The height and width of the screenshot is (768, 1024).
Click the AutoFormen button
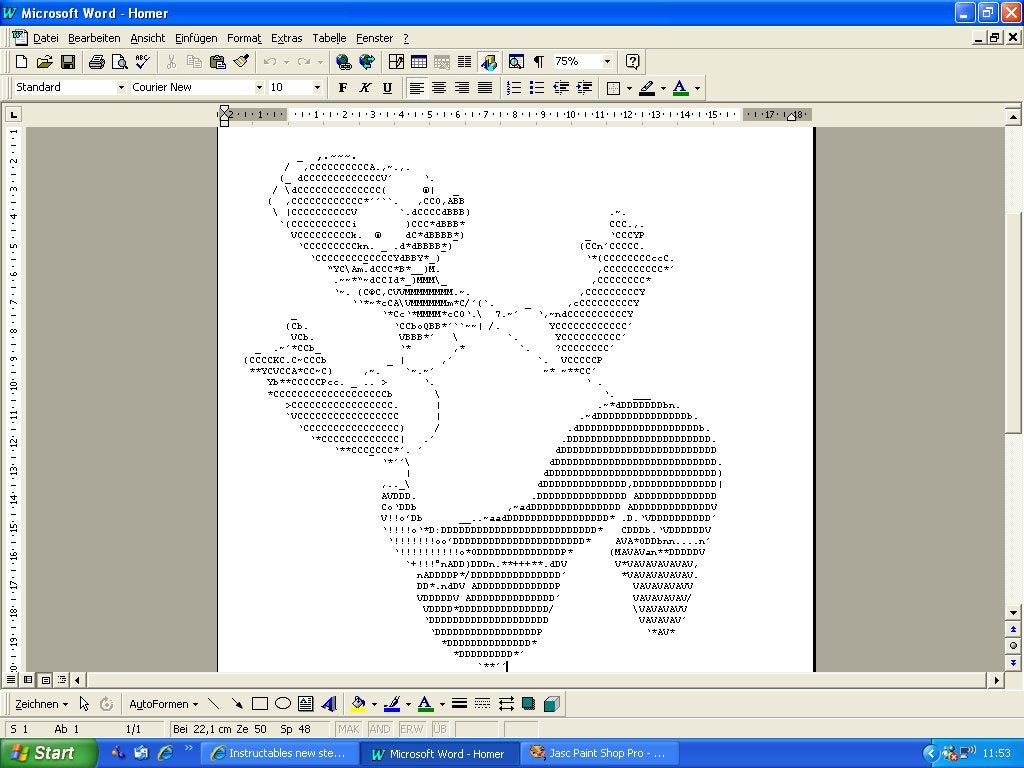(x=163, y=704)
